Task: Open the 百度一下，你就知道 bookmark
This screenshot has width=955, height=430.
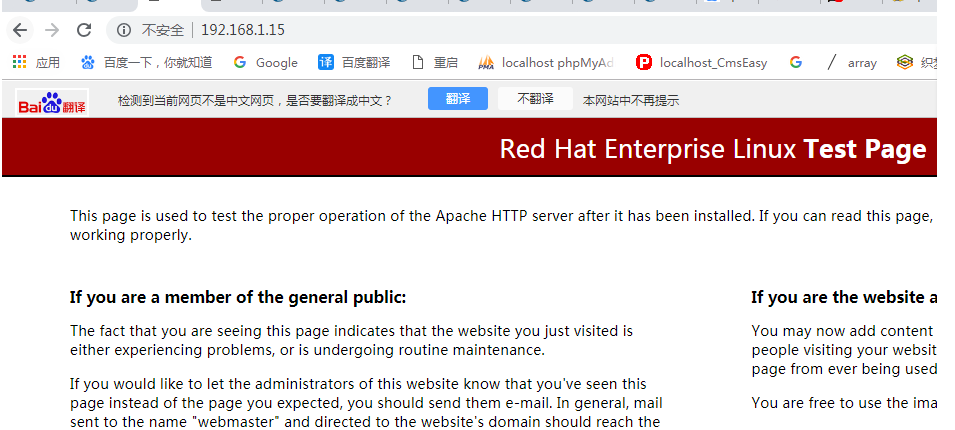Action: click(147, 62)
